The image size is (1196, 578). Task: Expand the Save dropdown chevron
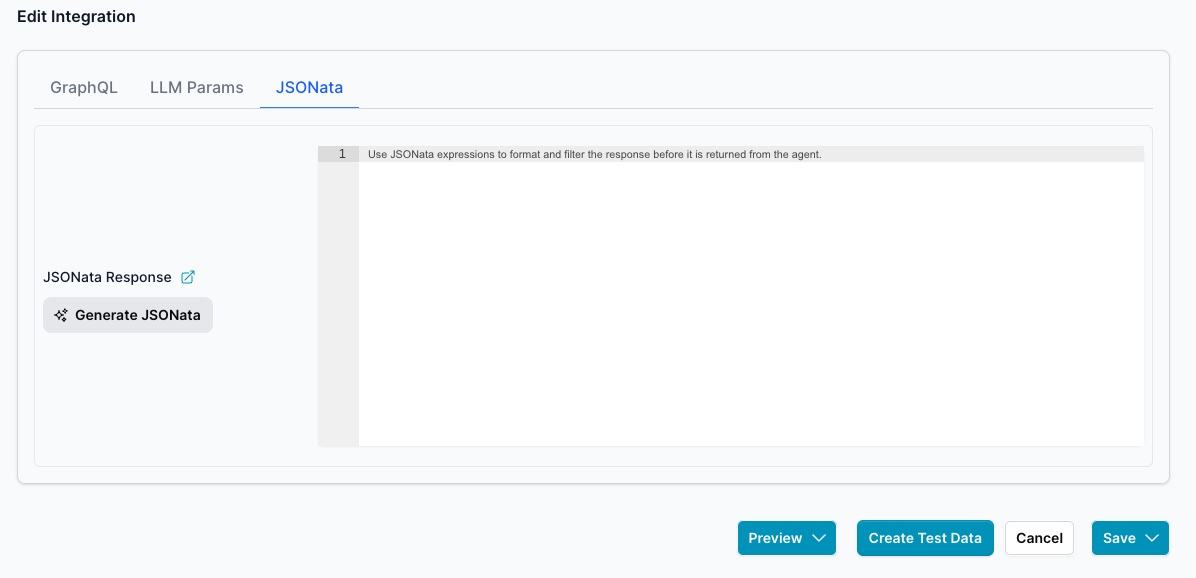tap(1151, 538)
